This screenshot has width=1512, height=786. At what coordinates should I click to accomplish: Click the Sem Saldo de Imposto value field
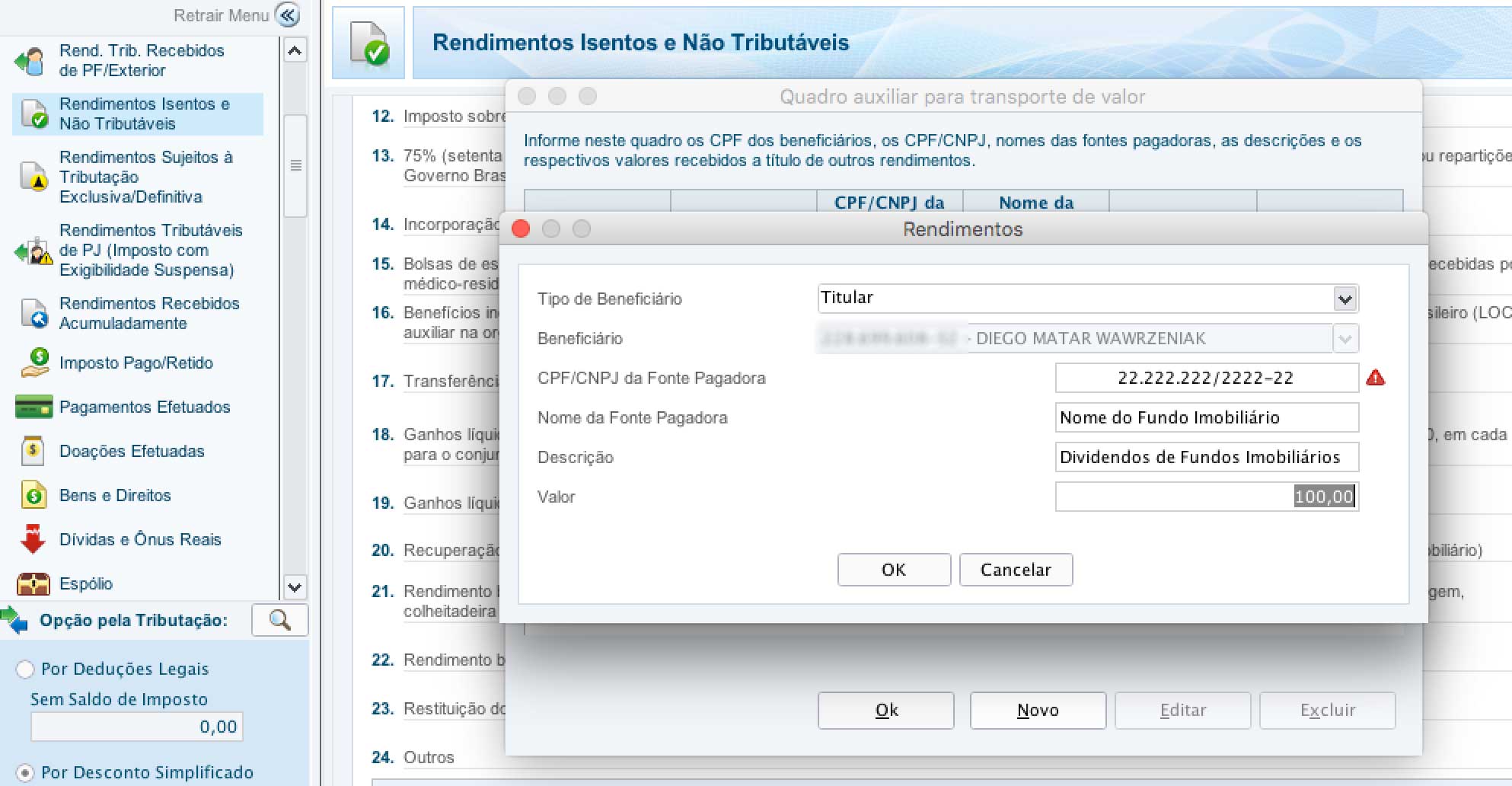(136, 727)
